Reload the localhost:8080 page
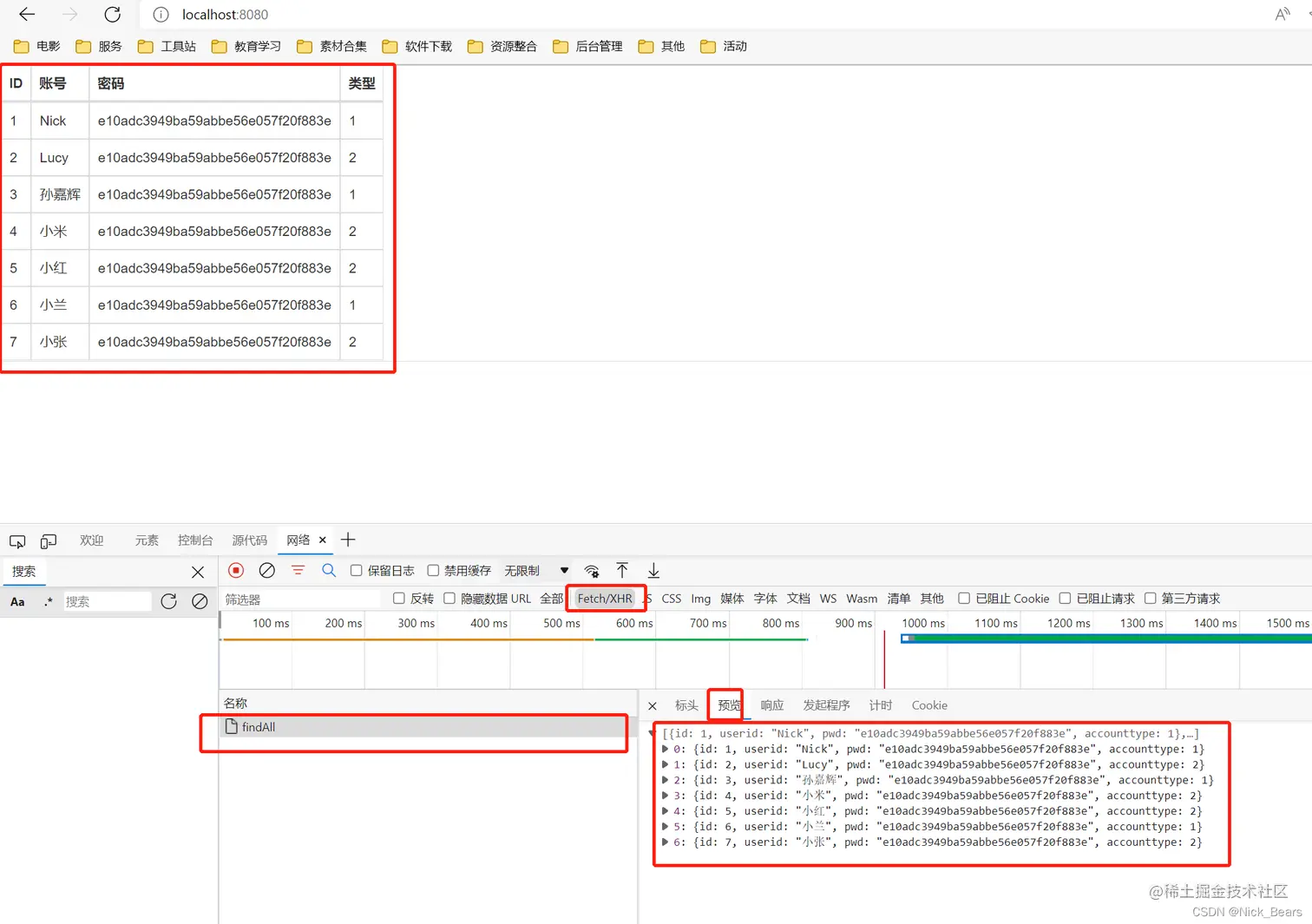 tap(112, 15)
